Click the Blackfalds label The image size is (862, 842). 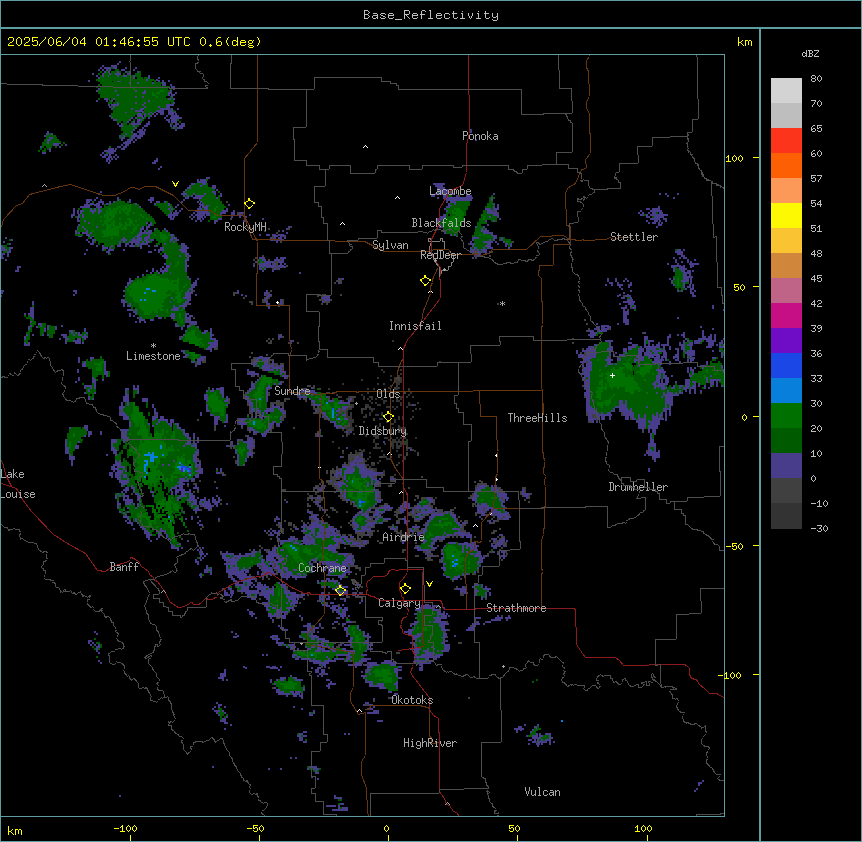(441, 223)
